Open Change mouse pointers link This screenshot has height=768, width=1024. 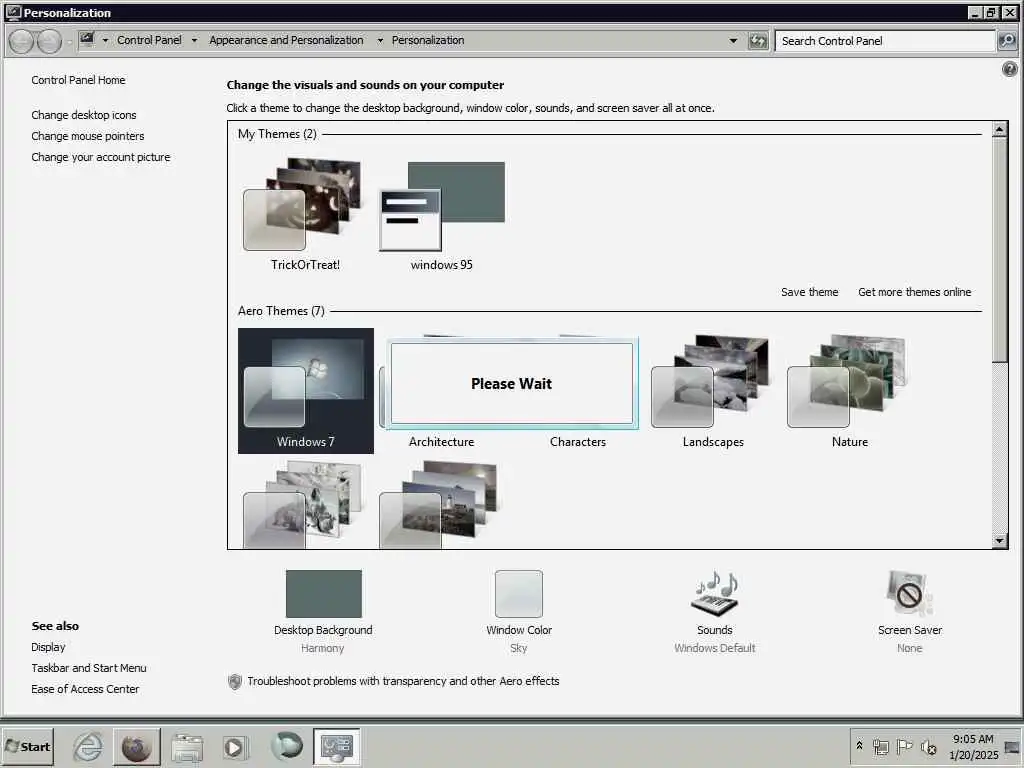[x=88, y=136]
